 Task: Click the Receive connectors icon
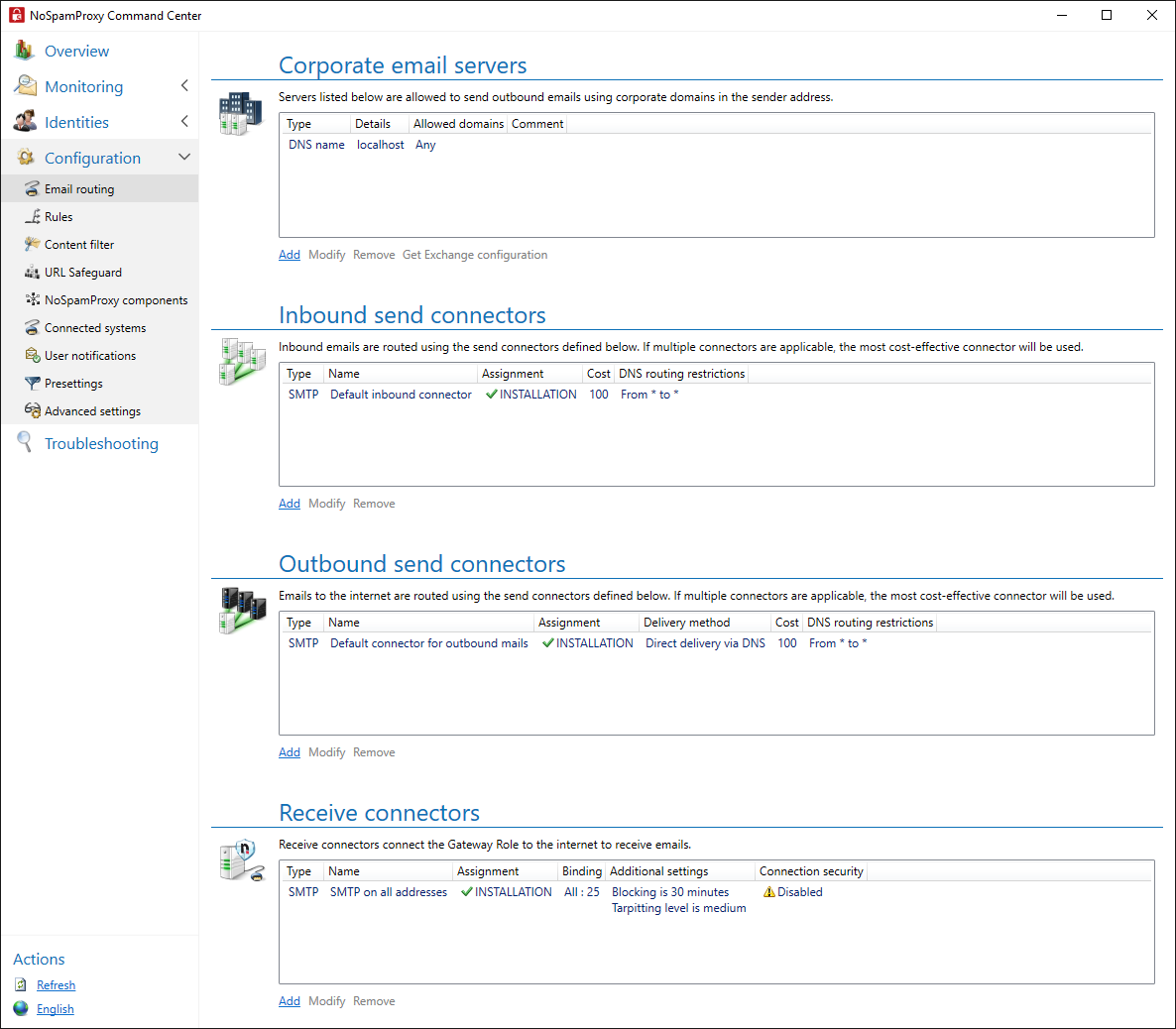point(242,859)
